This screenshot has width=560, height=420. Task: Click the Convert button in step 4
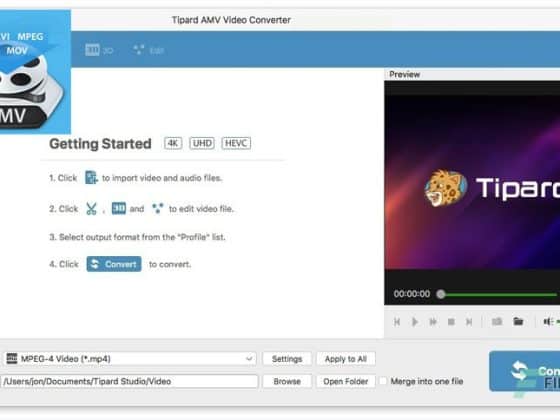[114, 264]
